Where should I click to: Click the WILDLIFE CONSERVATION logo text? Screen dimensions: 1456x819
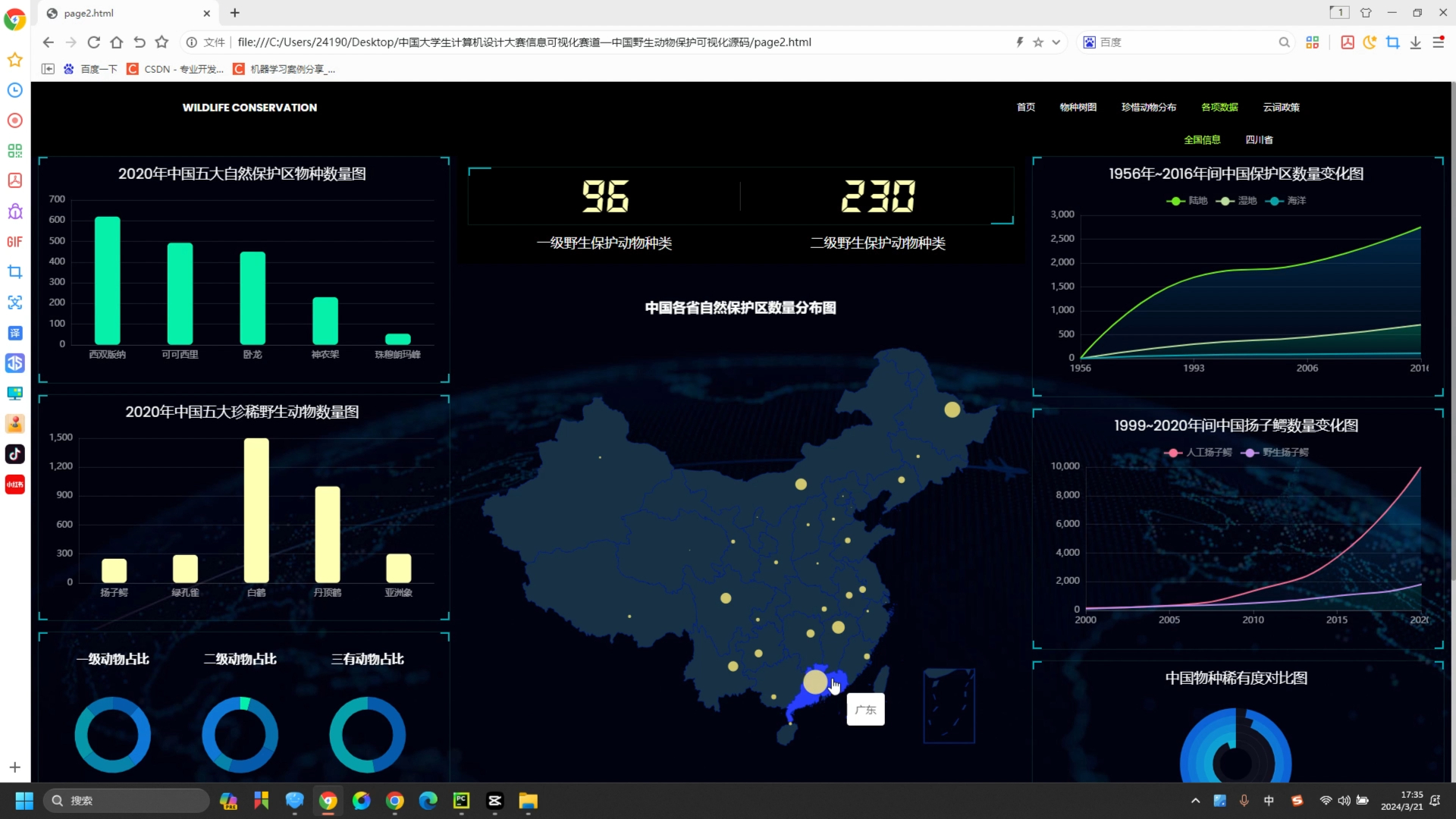(x=249, y=108)
